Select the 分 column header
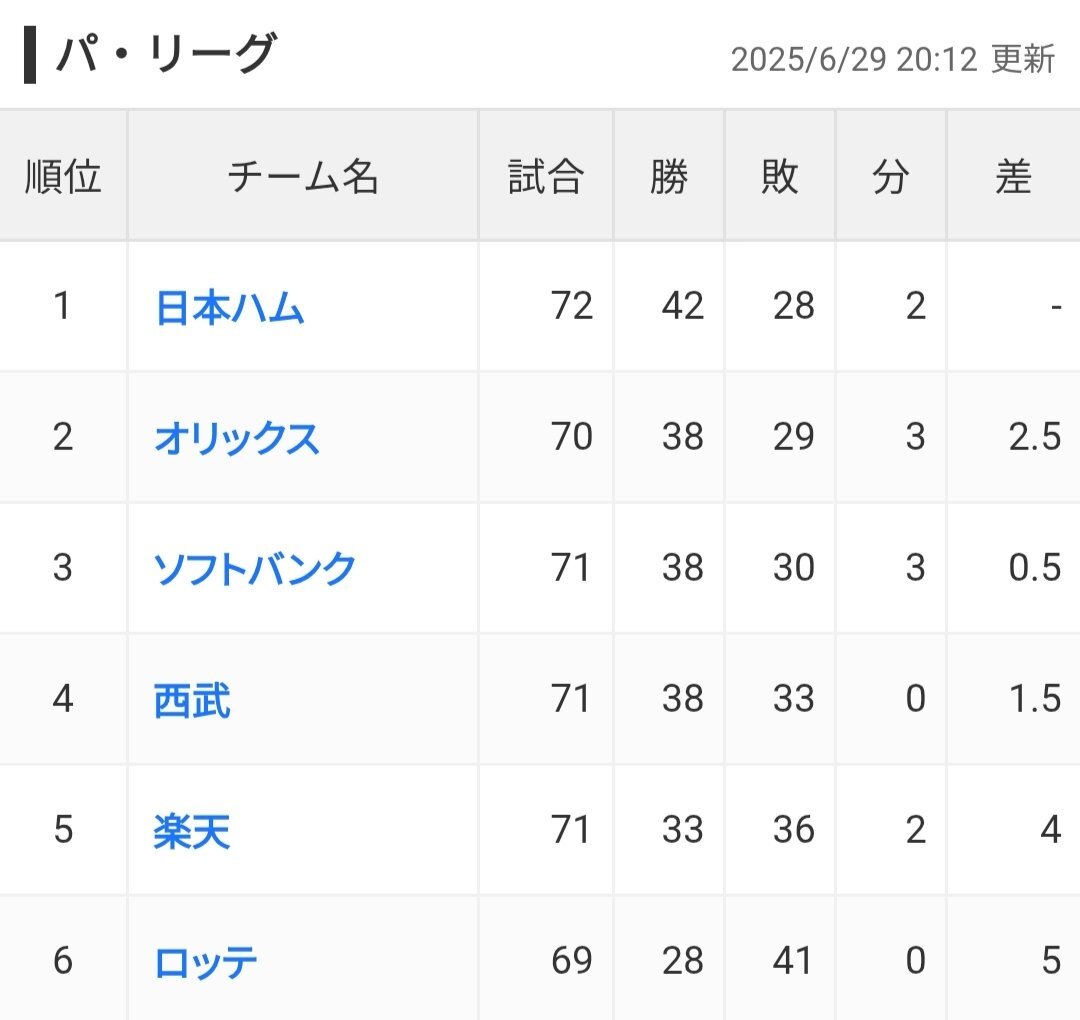The height and width of the screenshot is (1020, 1080). coord(891,176)
